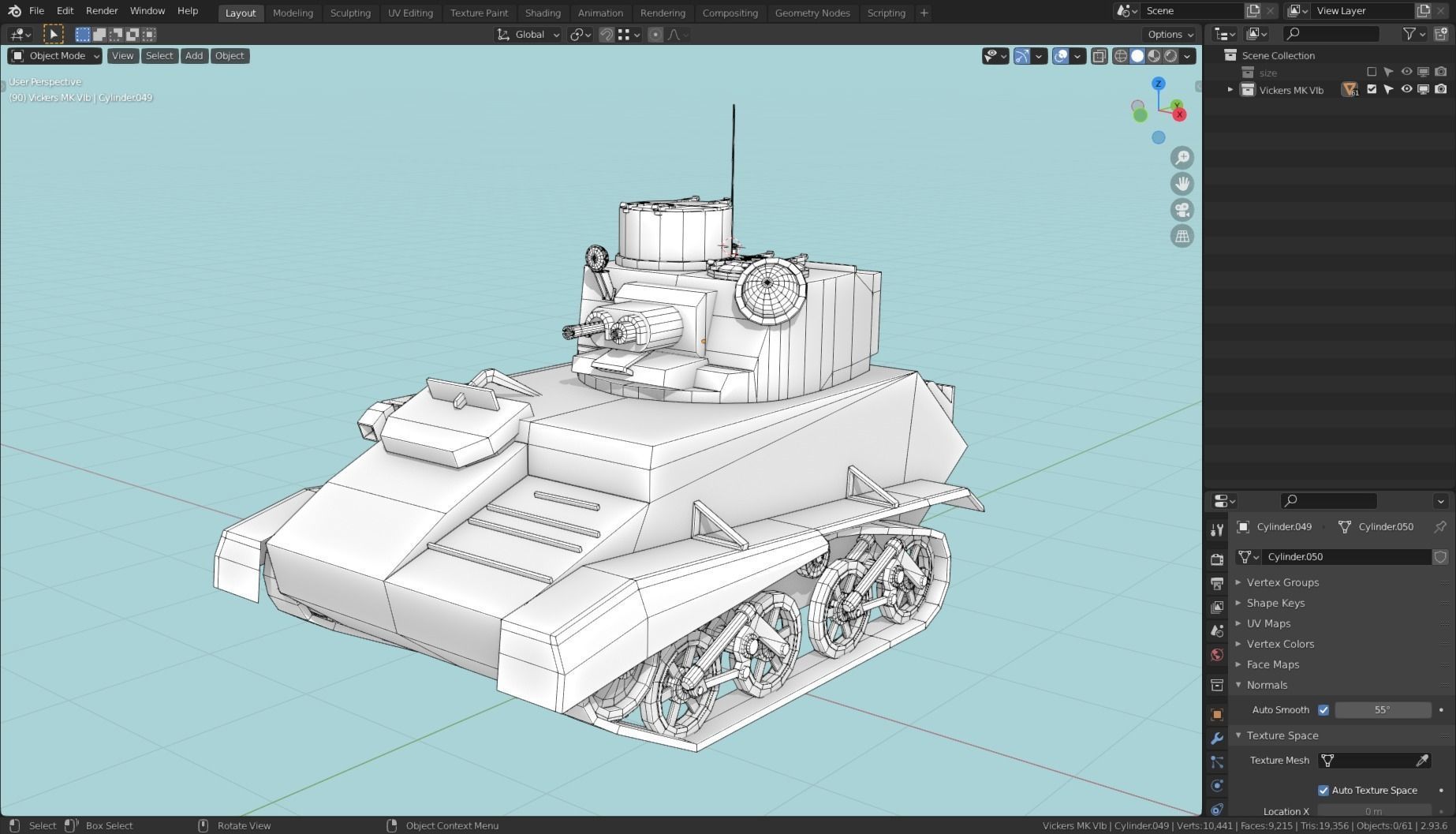Toggle pin icon in properties header
Viewport: 1456px width, 834px height.
(x=1440, y=526)
